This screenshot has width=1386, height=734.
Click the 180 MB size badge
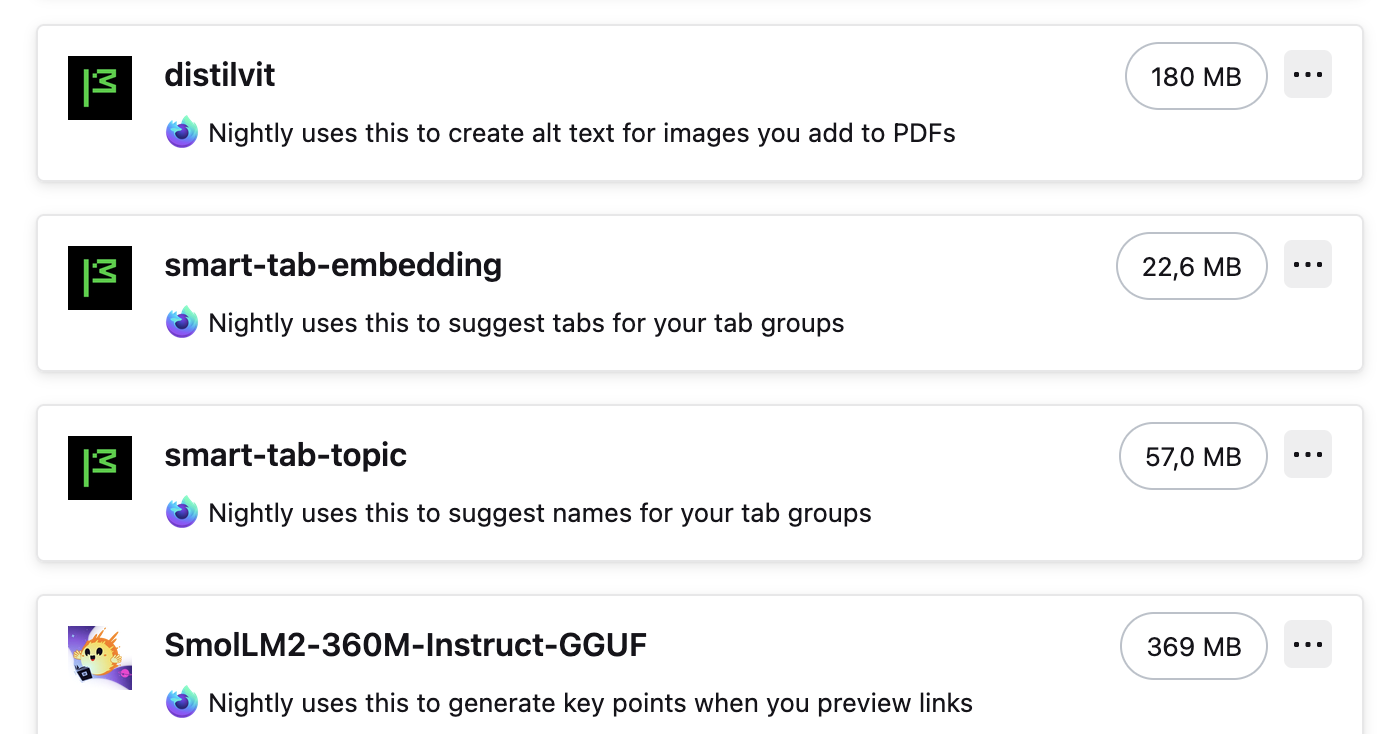click(x=1196, y=76)
